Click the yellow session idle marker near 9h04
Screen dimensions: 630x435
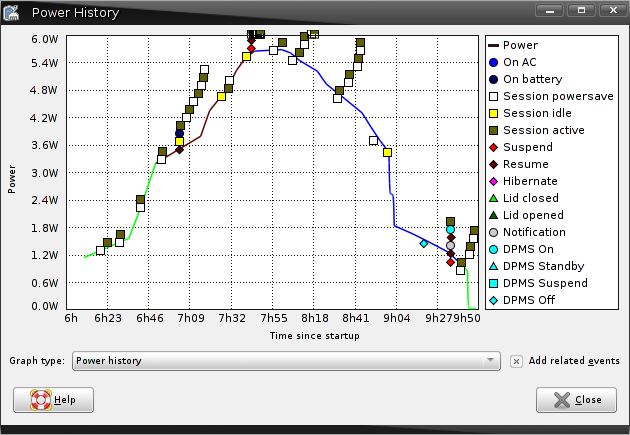coord(387,152)
